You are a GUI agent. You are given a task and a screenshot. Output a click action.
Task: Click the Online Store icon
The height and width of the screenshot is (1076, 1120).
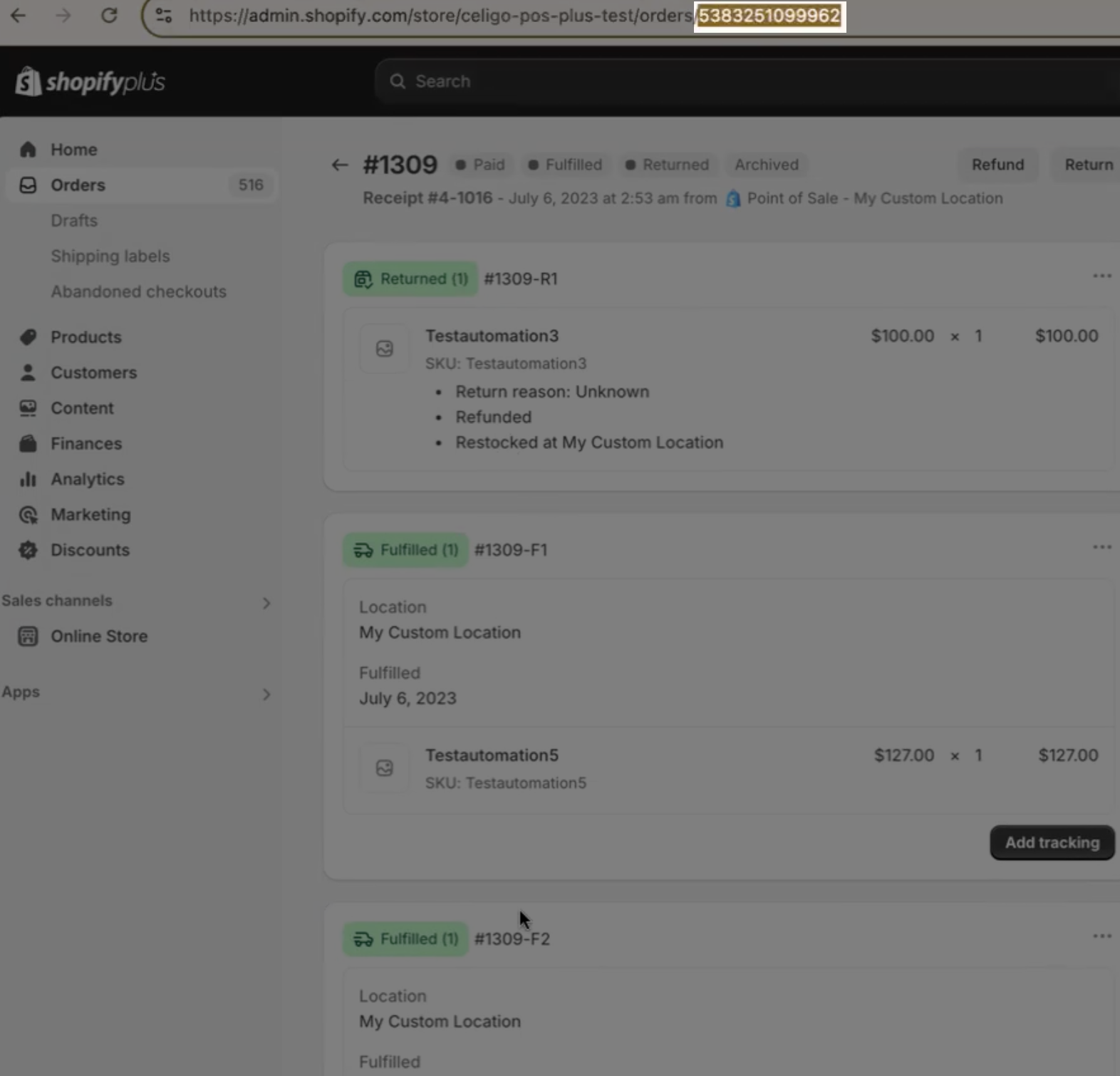point(28,636)
